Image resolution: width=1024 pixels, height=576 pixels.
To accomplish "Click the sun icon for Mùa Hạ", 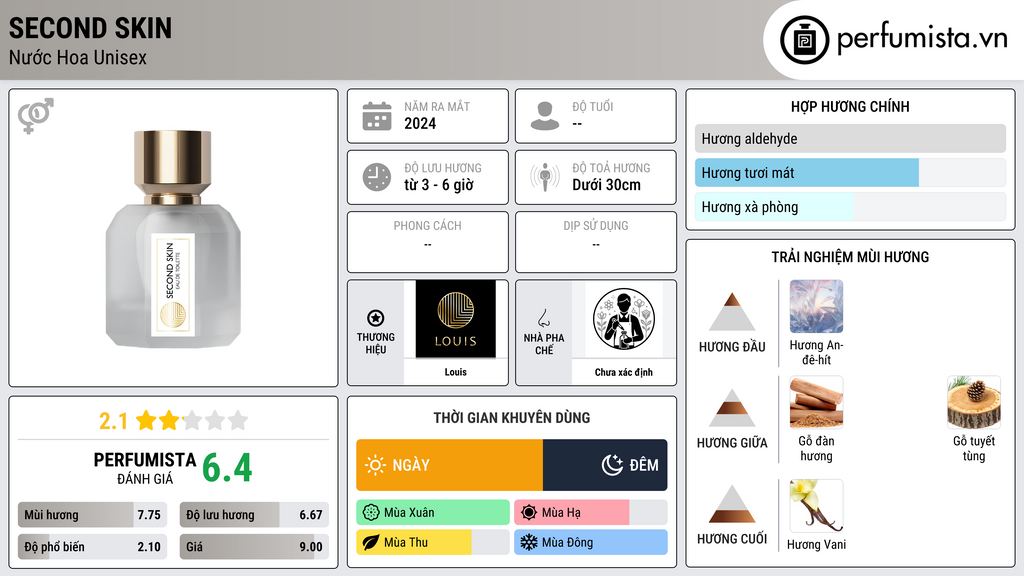I will 529,513.
